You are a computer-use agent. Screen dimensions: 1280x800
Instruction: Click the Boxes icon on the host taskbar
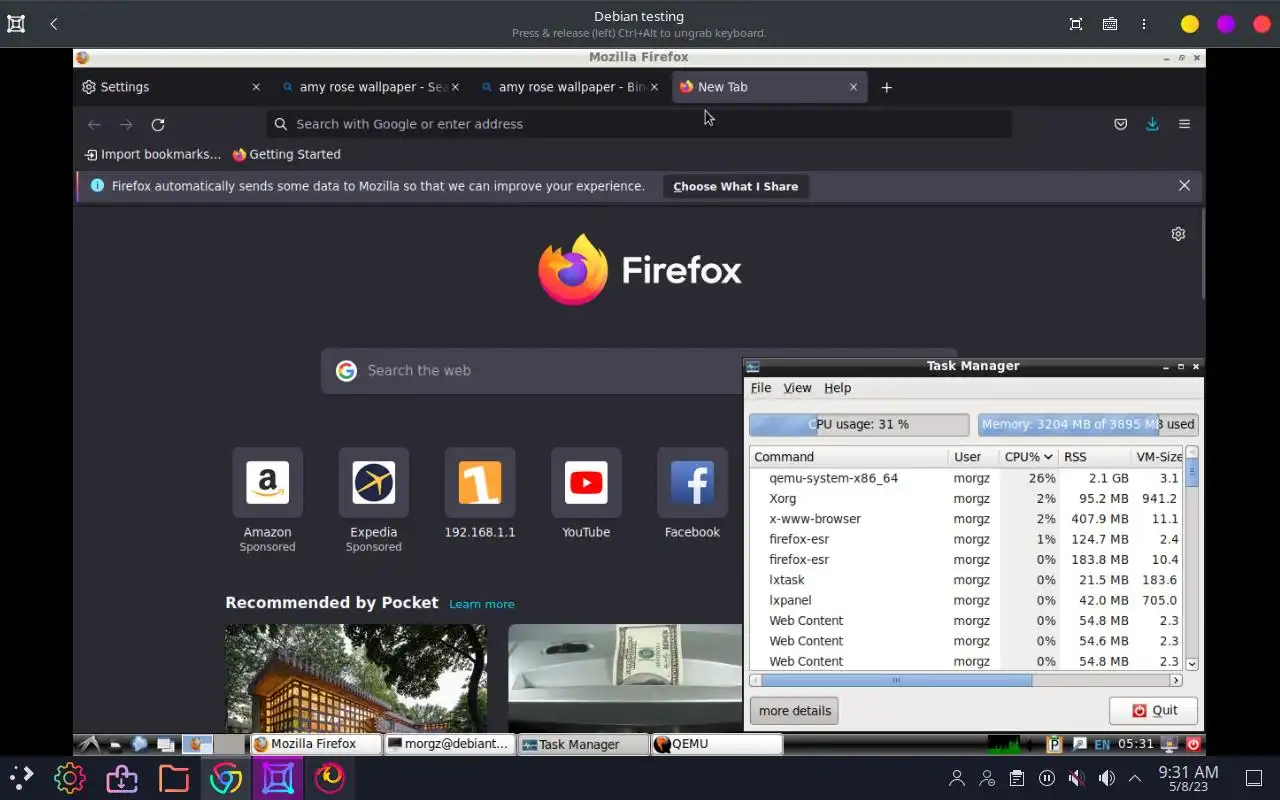click(x=277, y=778)
